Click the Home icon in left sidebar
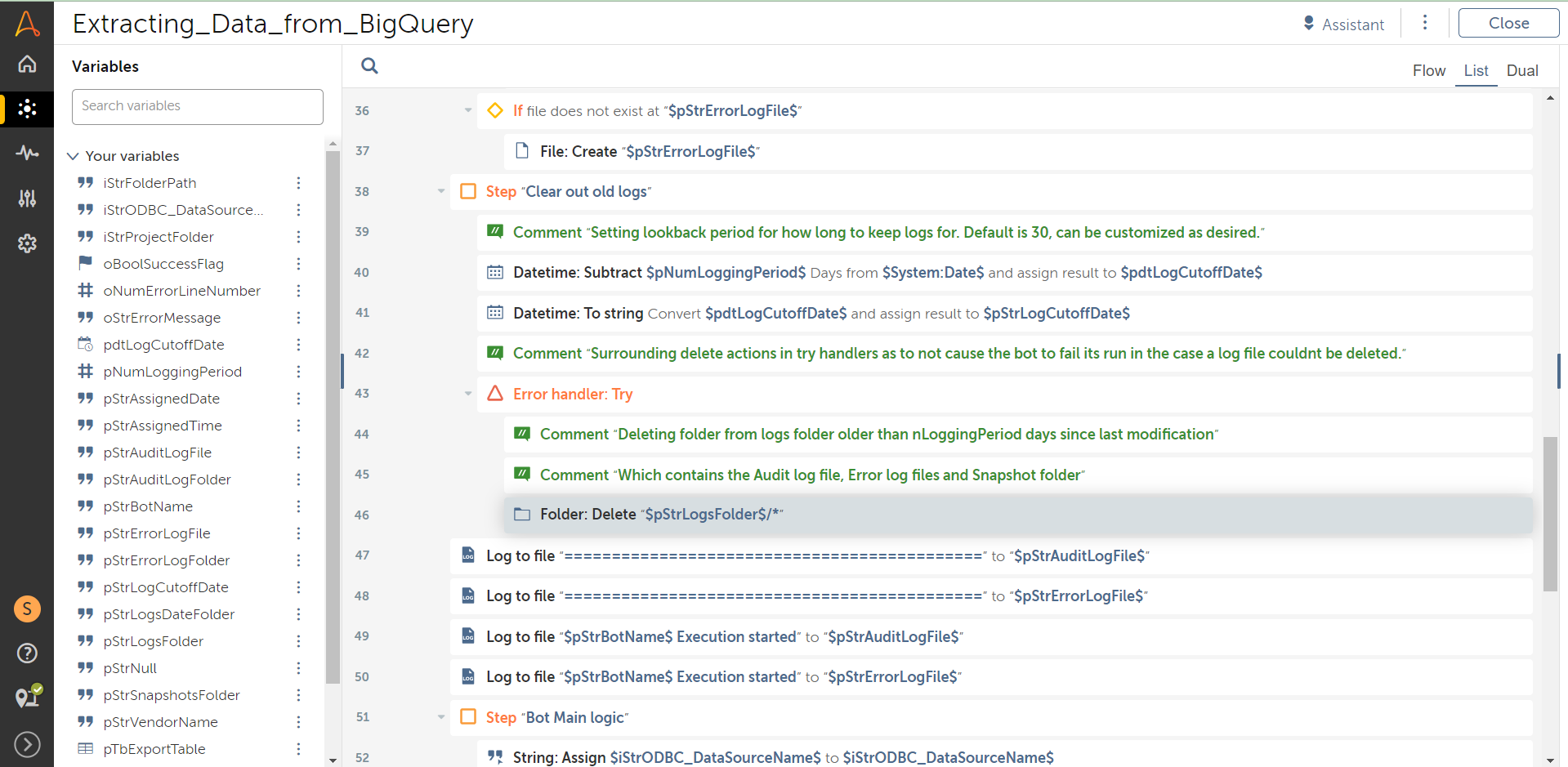The width and height of the screenshot is (1568, 767). 27,65
